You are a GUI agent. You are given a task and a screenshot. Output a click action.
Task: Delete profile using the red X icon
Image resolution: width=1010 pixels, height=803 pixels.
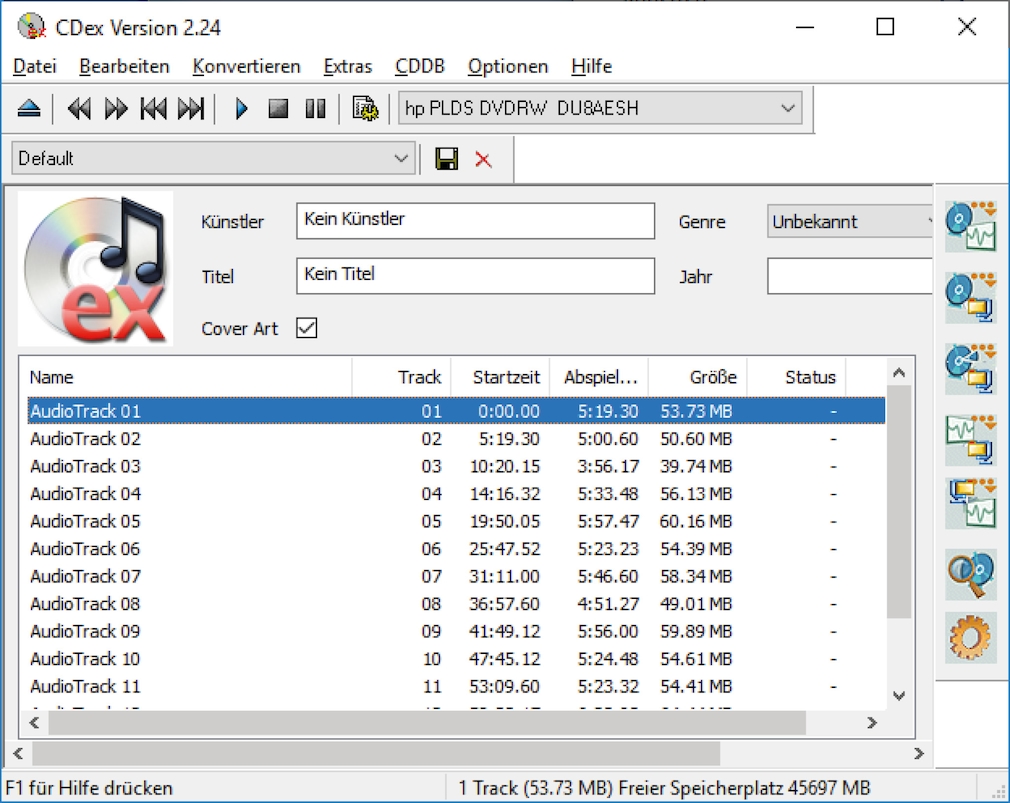coord(484,159)
